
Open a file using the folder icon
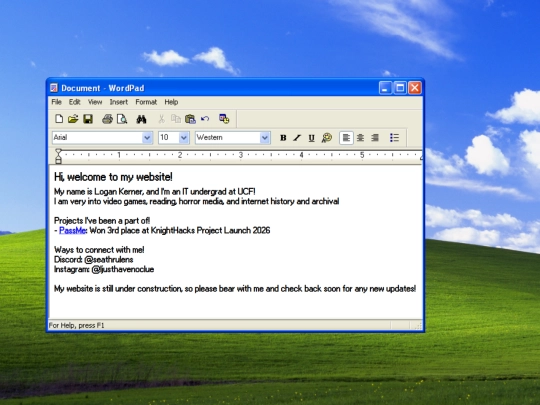[x=73, y=119]
